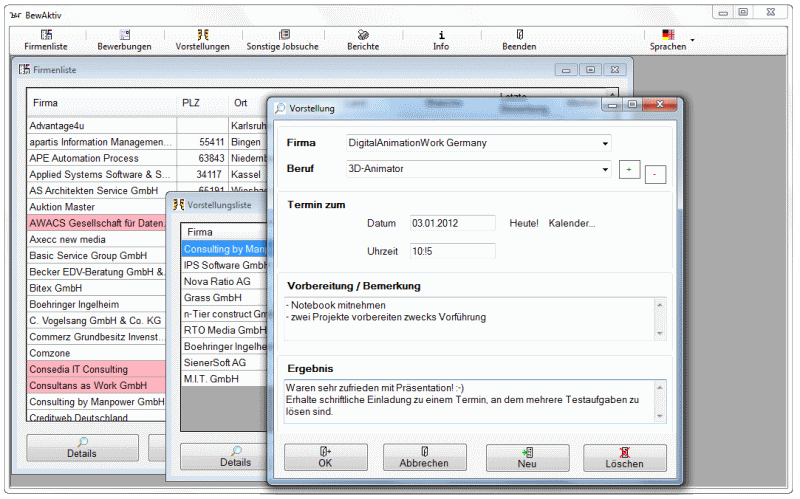Click the red minus button beside Beruf
Image resolution: width=800 pixels, height=499 pixels.
[x=655, y=174]
